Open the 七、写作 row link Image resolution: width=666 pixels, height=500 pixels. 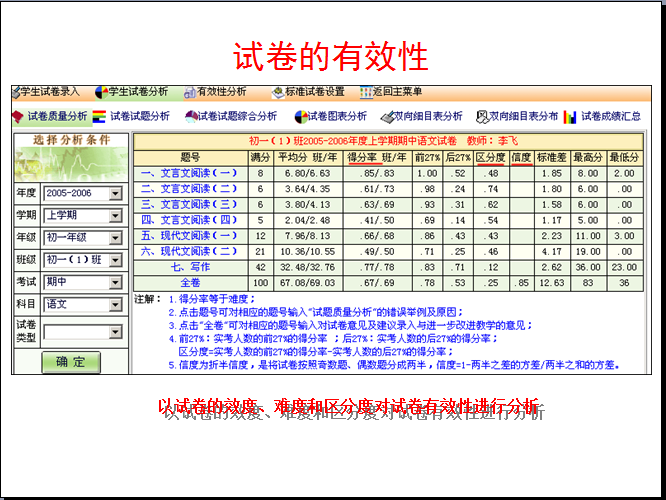(x=190, y=267)
